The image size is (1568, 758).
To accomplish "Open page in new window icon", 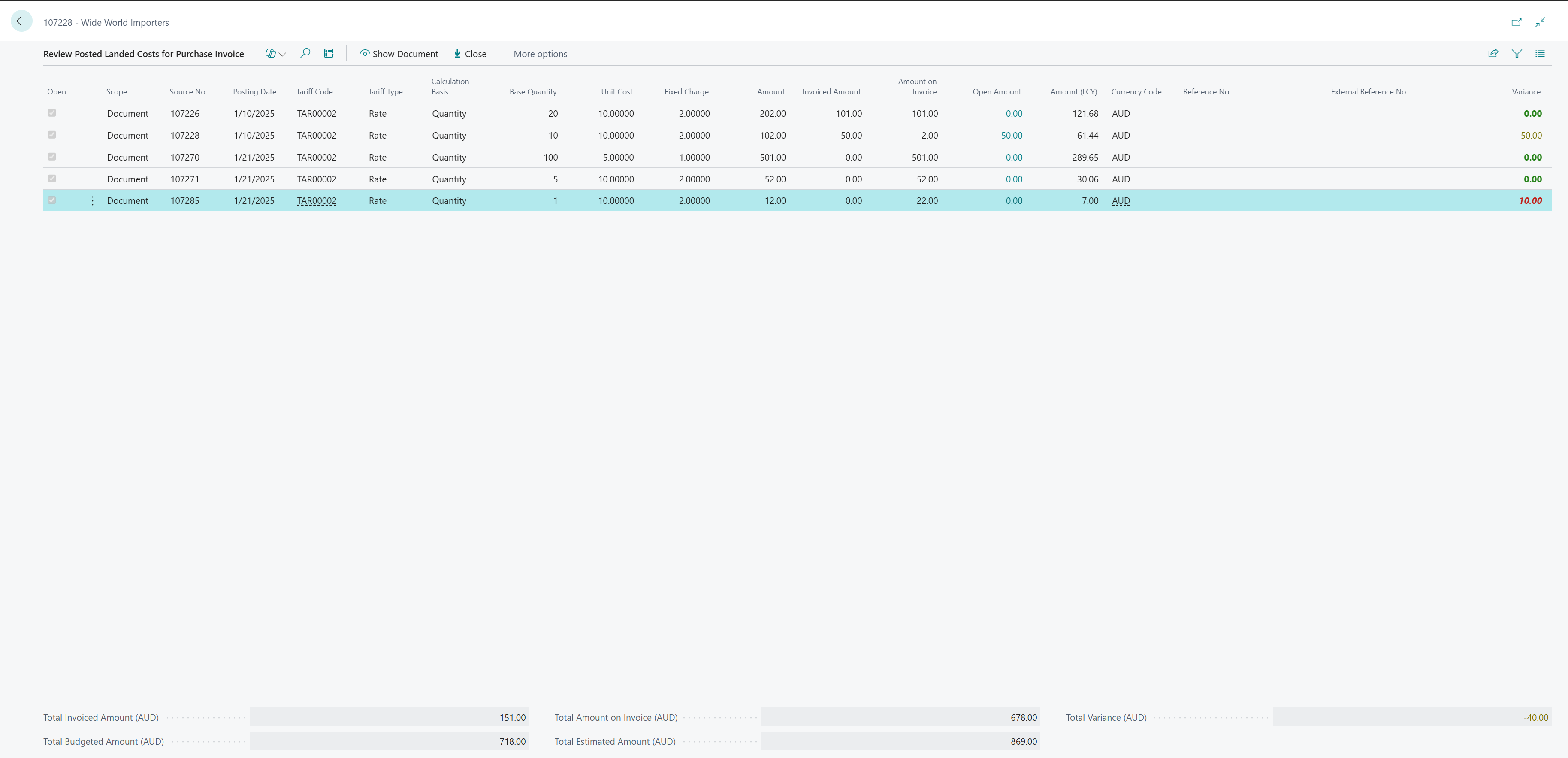I will (1516, 22).
